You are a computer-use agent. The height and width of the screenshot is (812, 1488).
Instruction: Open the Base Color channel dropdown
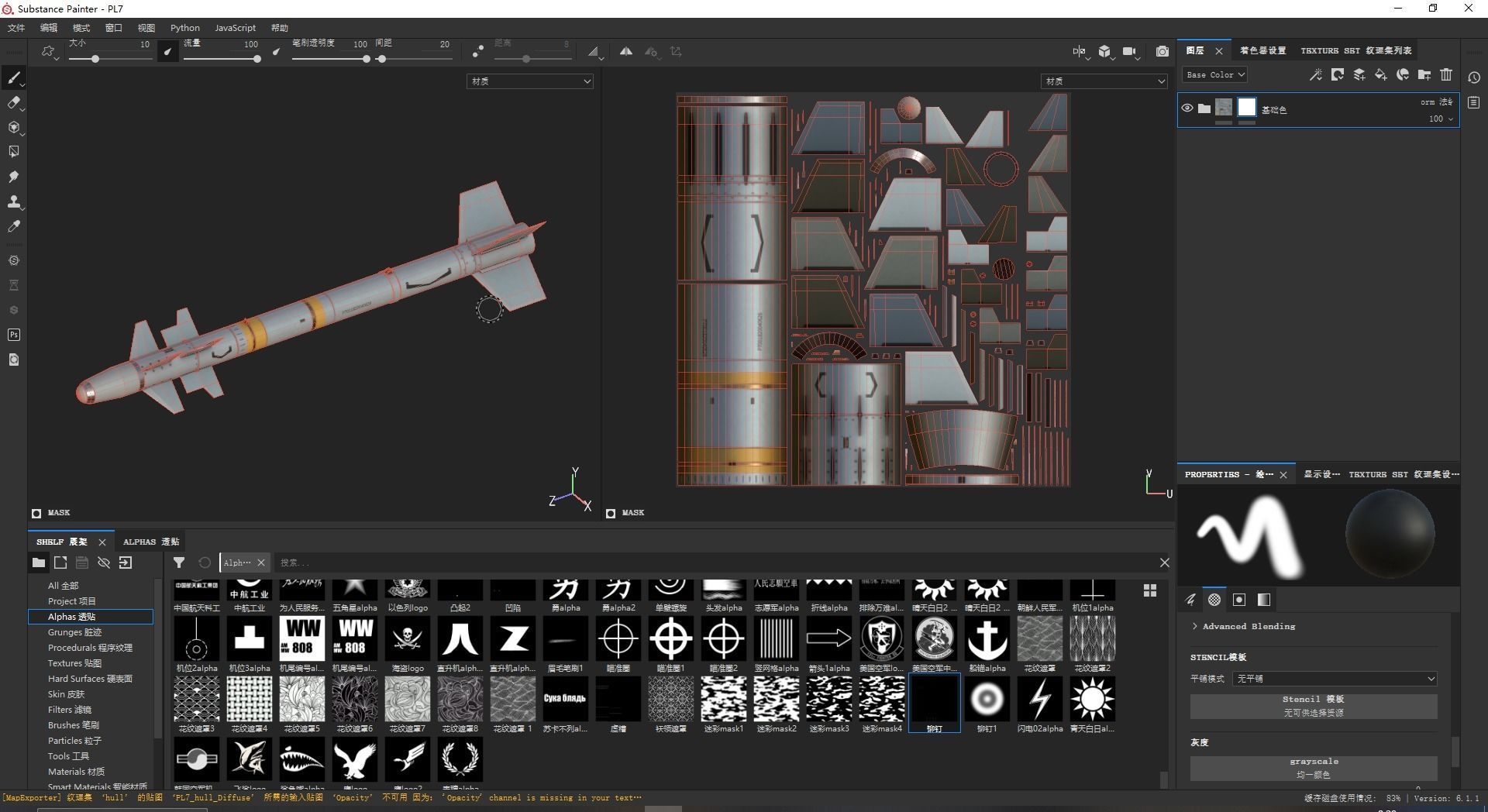[x=1214, y=75]
